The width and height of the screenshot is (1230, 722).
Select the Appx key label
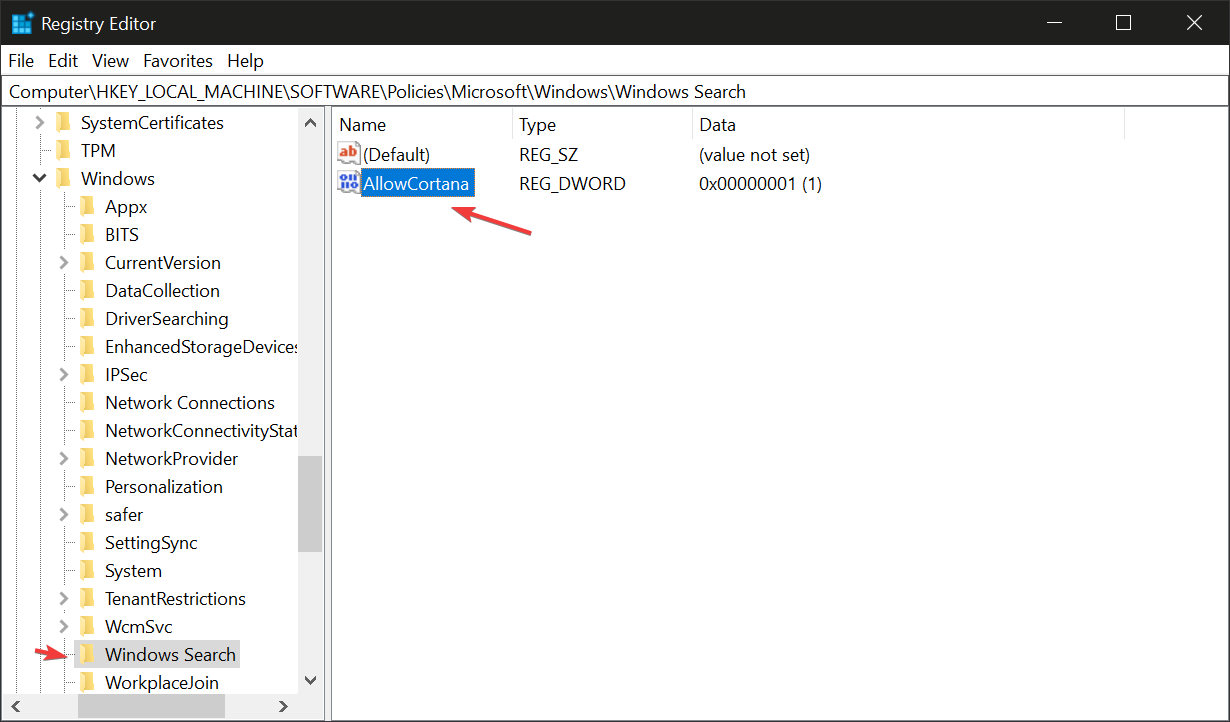[x=126, y=207]
